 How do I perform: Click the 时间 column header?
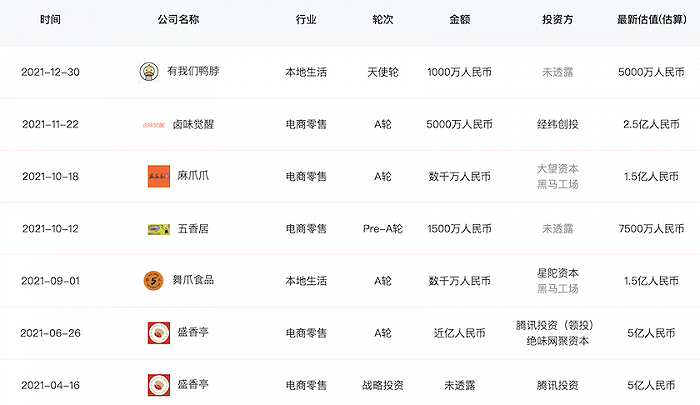point(50,20)
